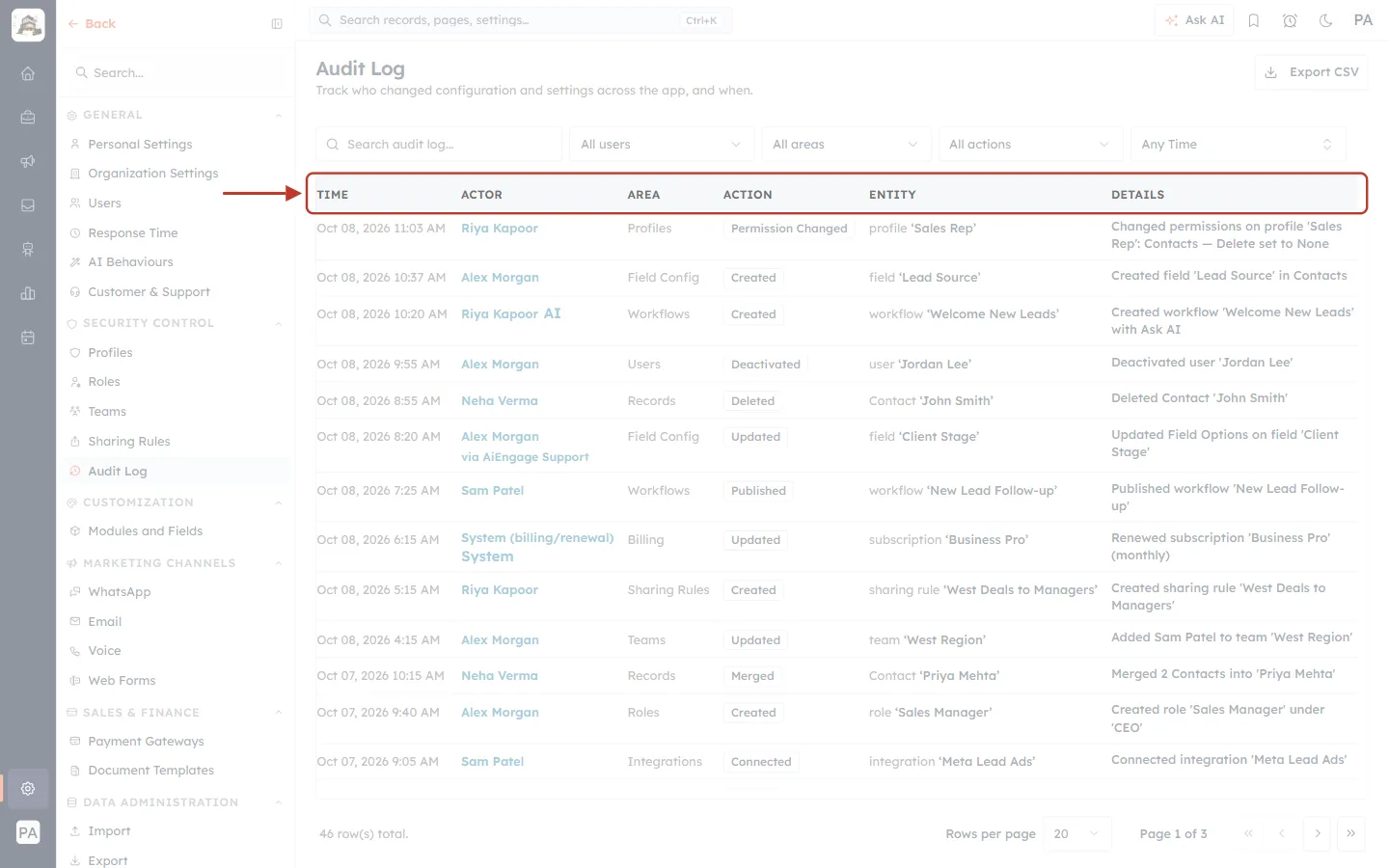The height and width of the screenshot is (868, 1389).
Task: Open the Rows per page dropdown
Action: (x=1077, y=834)
